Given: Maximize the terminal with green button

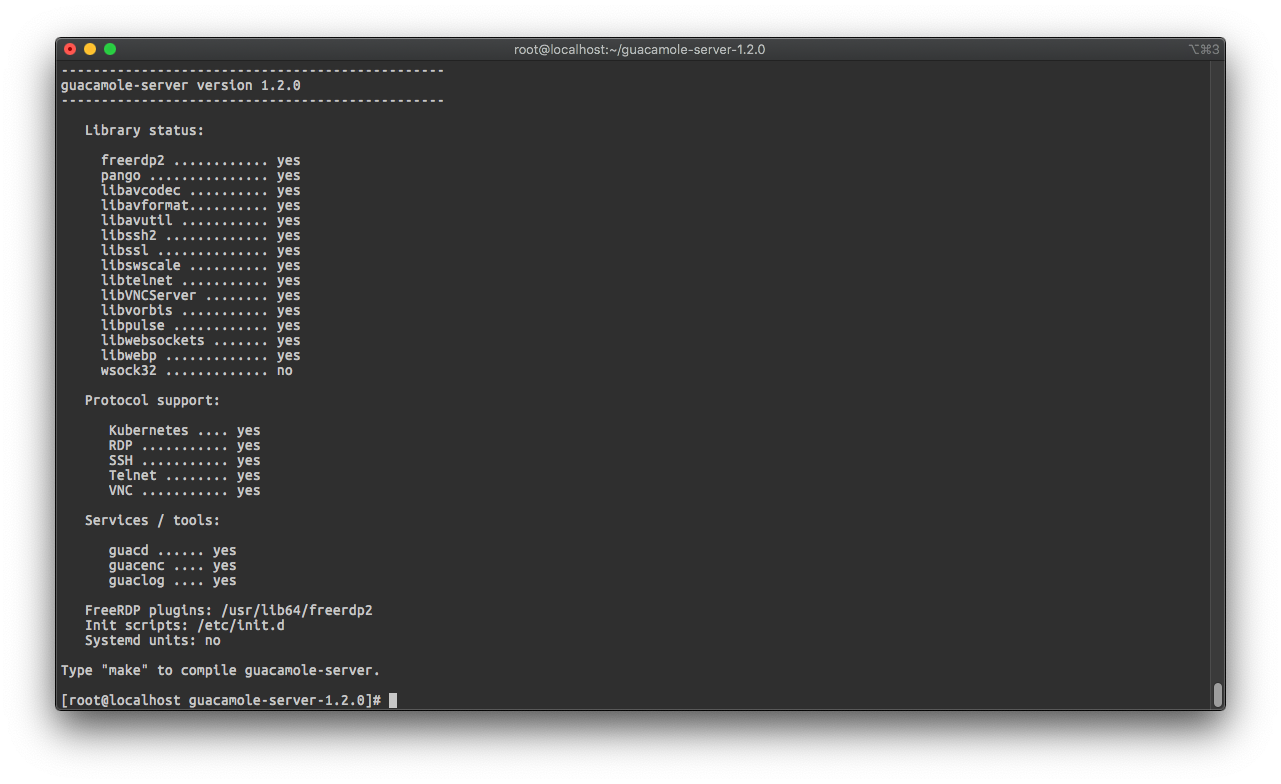Looking at the screenshot, I should [x=110, y=49].
